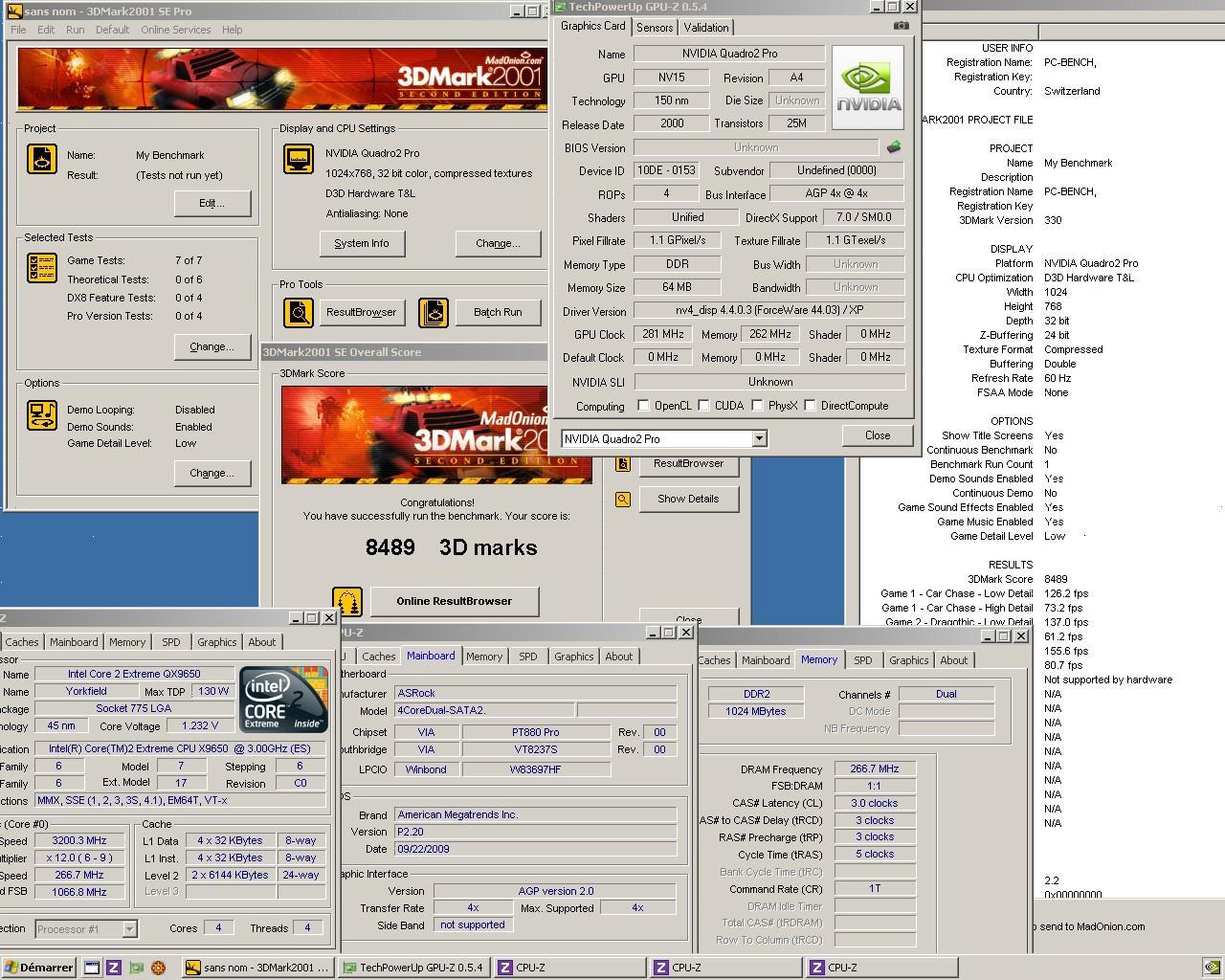Open the NVIDIA Quadro2 Pro GPU selector dropdown
Image resolution: width=1225 pixels, height=980 pixels.
click(x=759, y=438)
